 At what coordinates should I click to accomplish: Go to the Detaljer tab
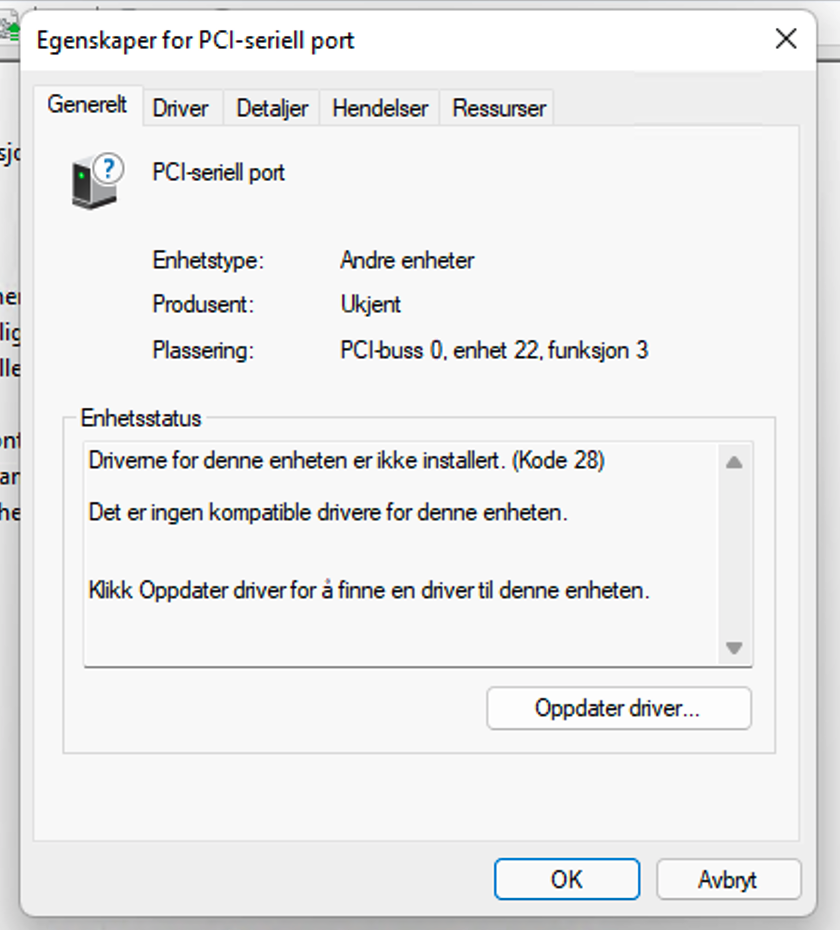[272, 109]
